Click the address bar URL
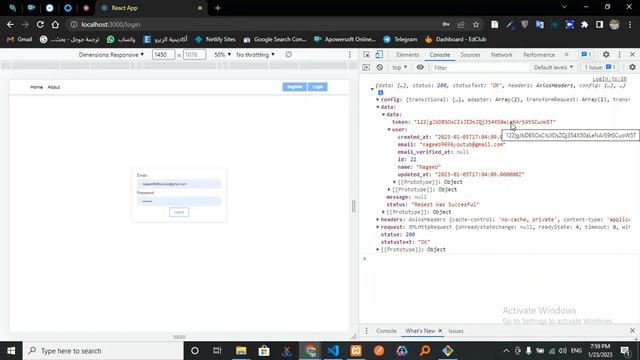 pos(111,24)
